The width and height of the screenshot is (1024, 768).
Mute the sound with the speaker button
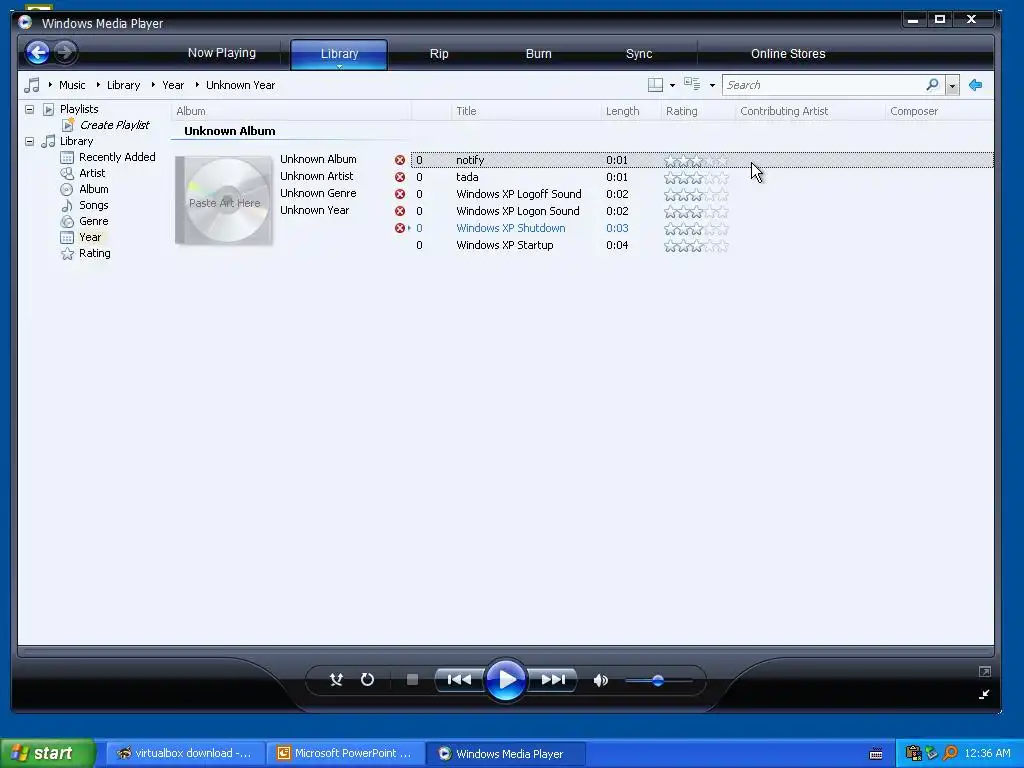click(601, 680)
